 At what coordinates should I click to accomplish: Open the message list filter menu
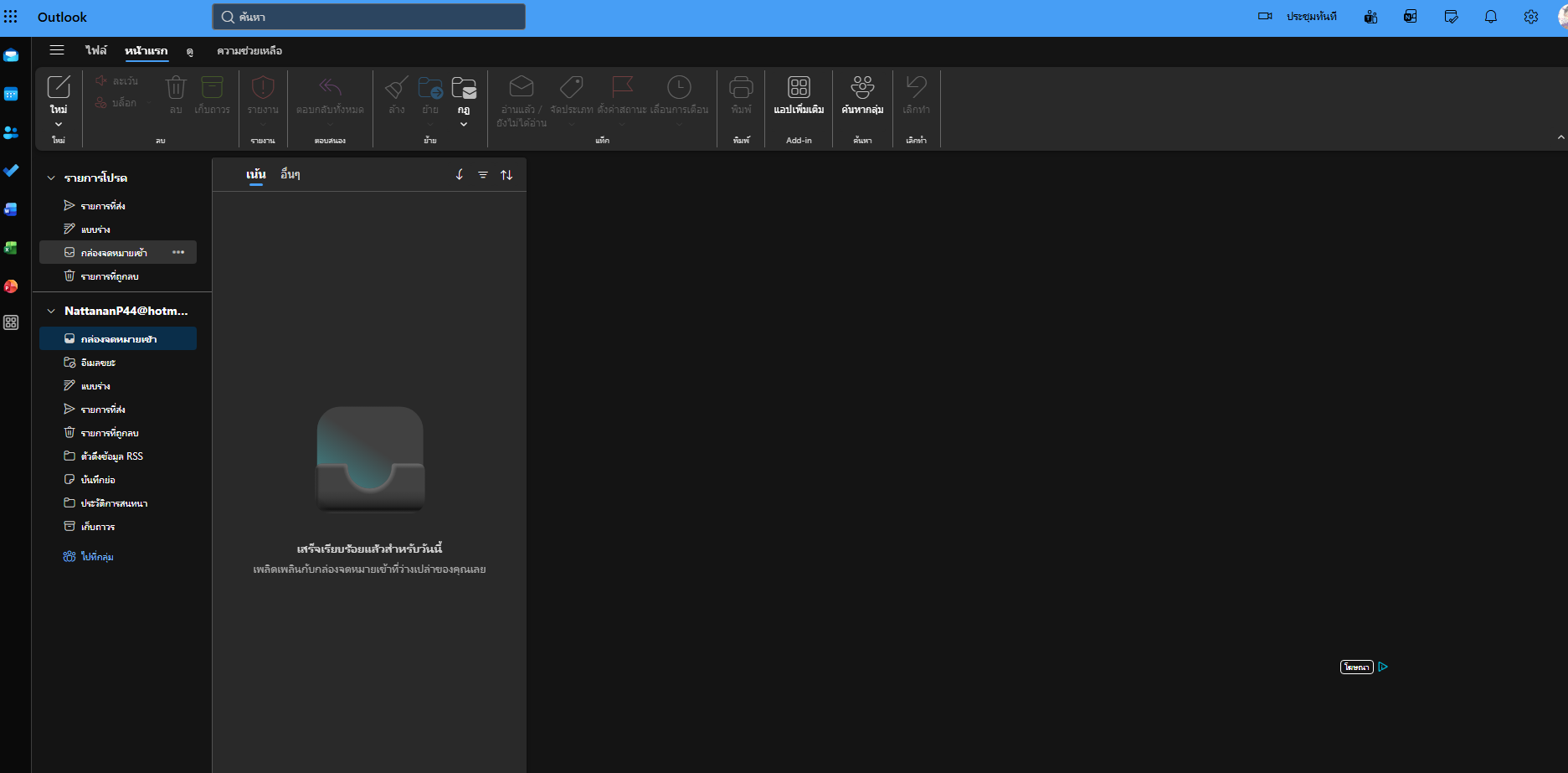click(x=483, y=175)
